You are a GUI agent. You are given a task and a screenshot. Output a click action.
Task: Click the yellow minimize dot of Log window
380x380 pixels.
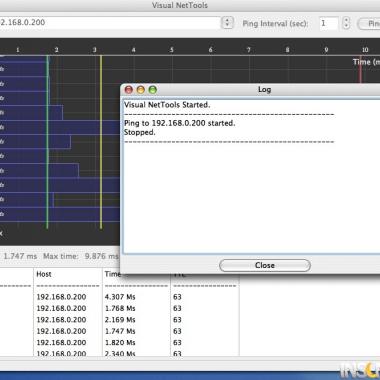tap(141, 90)
